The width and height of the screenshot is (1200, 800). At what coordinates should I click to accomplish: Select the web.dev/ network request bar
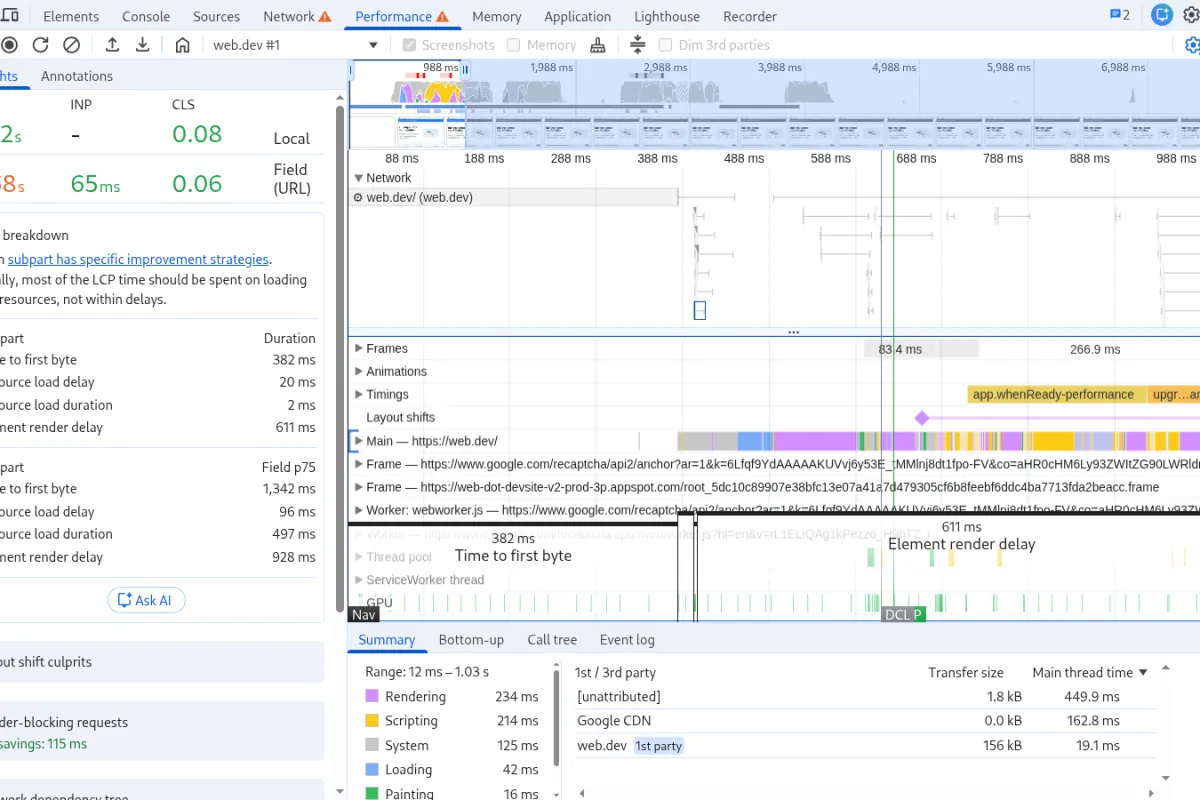pos(514,197)
